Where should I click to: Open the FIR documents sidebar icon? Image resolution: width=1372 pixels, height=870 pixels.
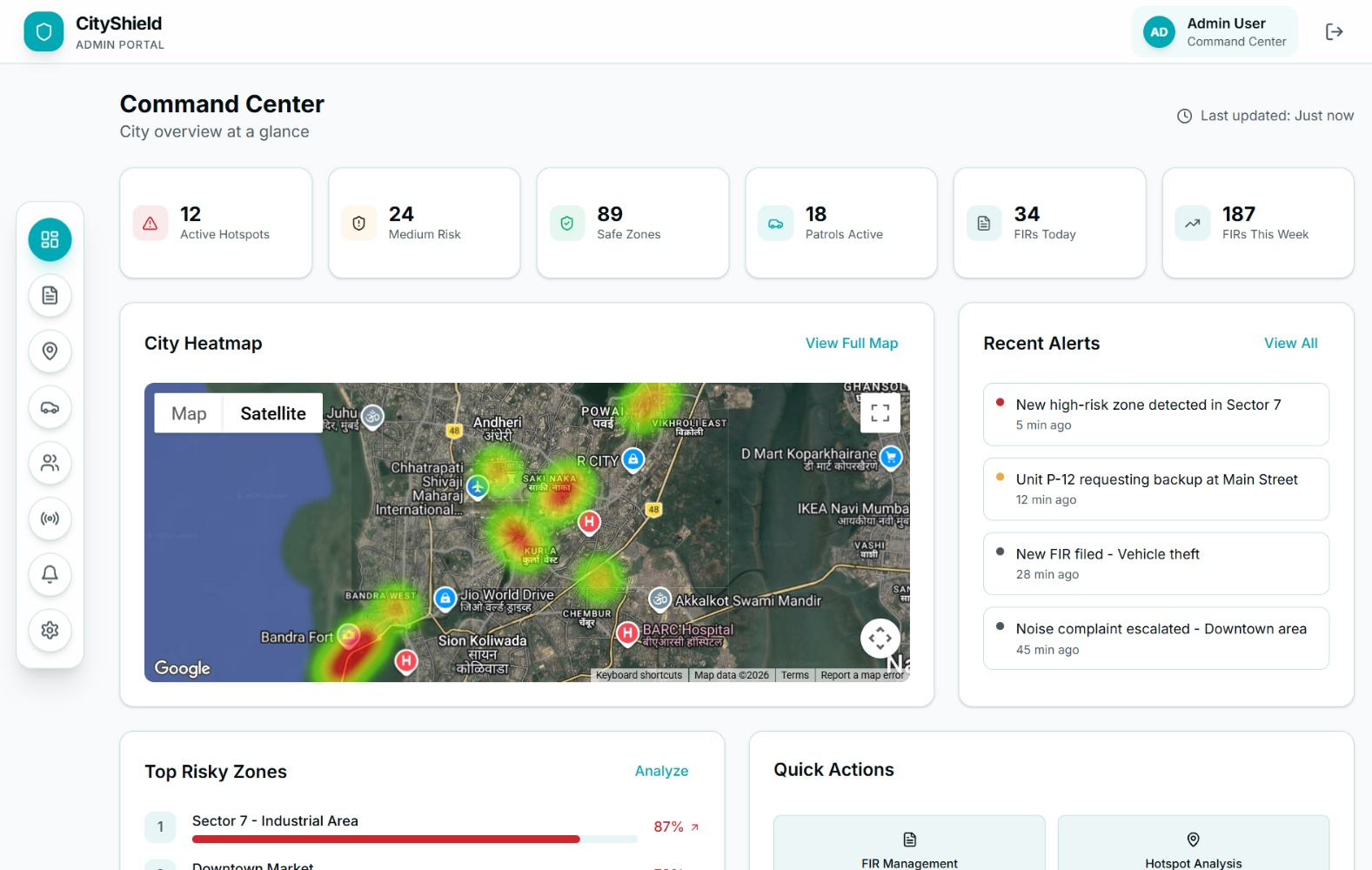pyautogui.click(x=50, y=296)
